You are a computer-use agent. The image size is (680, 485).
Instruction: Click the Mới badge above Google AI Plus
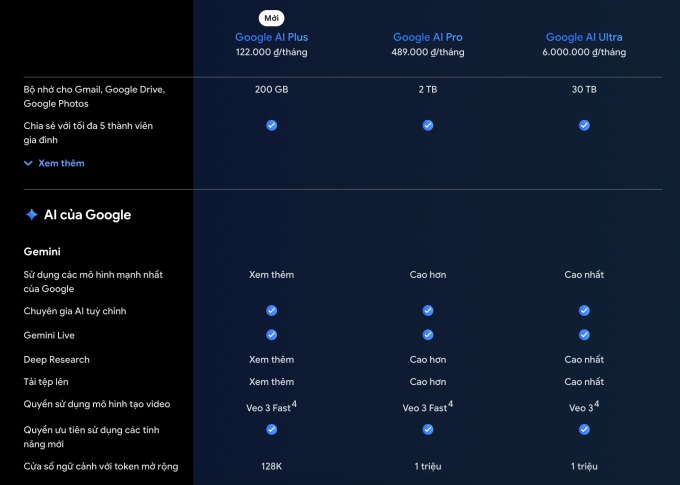271,17
